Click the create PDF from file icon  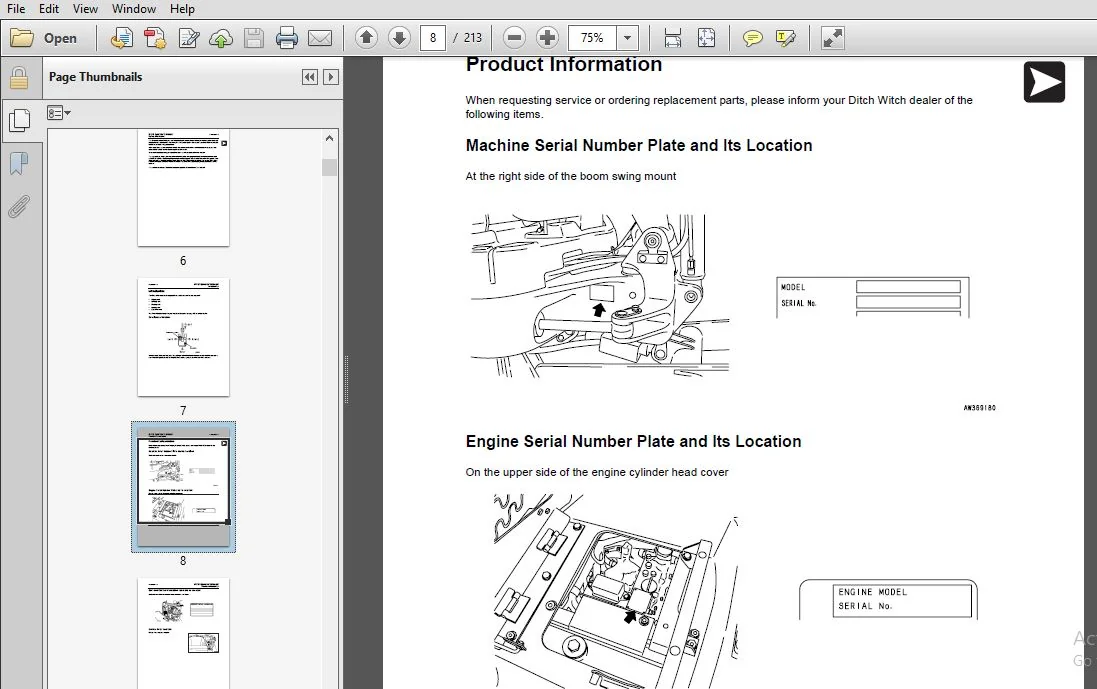click(122, 38)
